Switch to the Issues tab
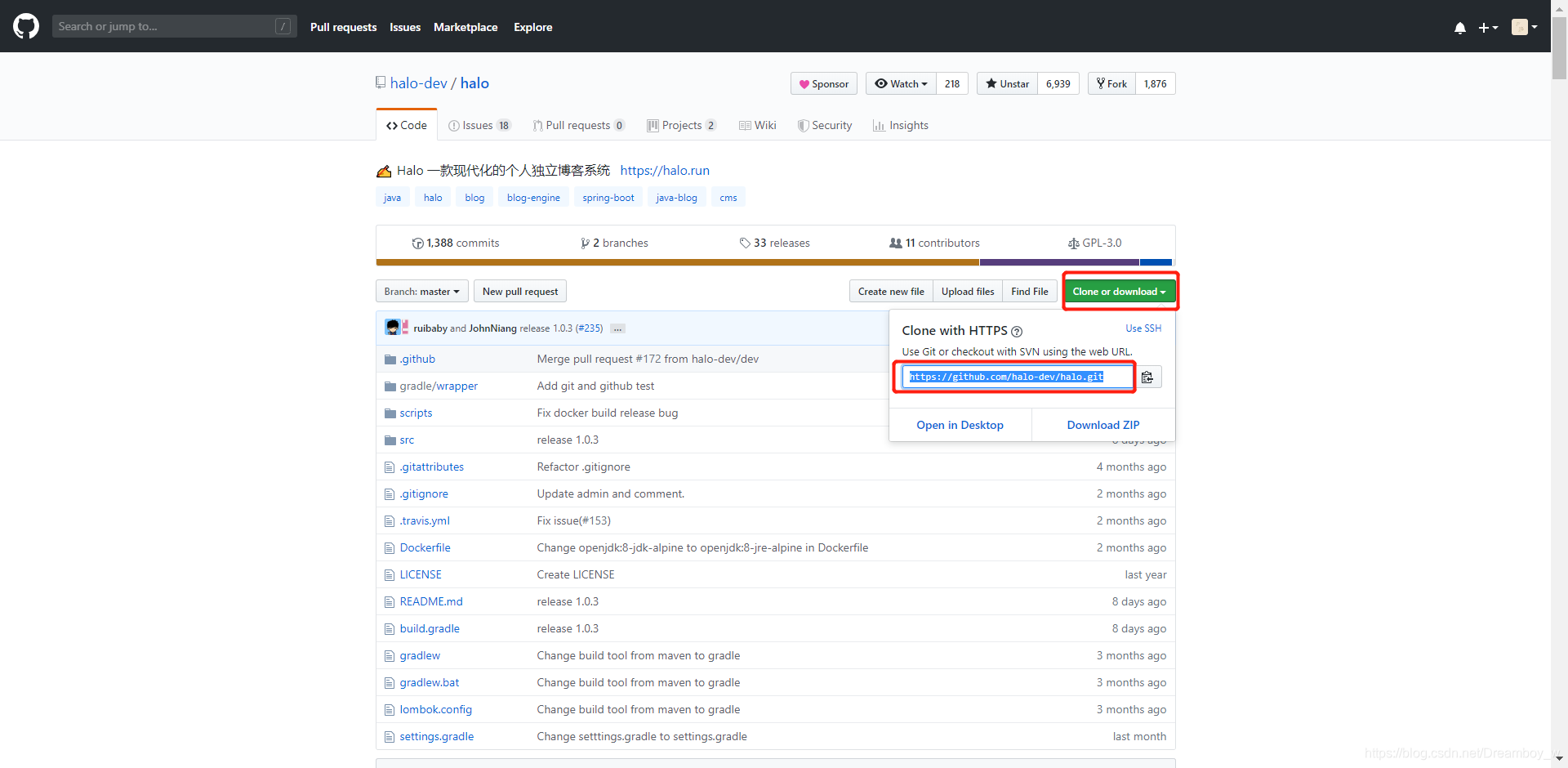This screenshot has width=1568, height=768. click(479, 125)
